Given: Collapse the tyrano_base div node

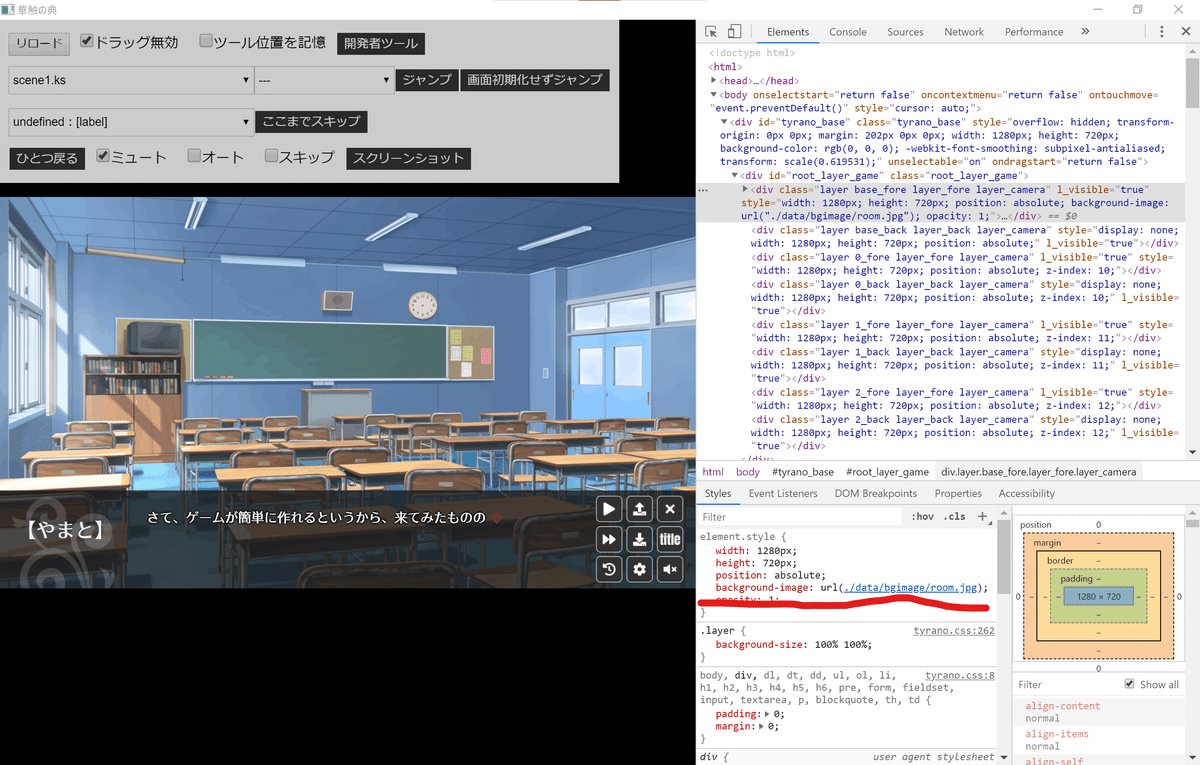Looking at the screenshot, I should 724,122.
